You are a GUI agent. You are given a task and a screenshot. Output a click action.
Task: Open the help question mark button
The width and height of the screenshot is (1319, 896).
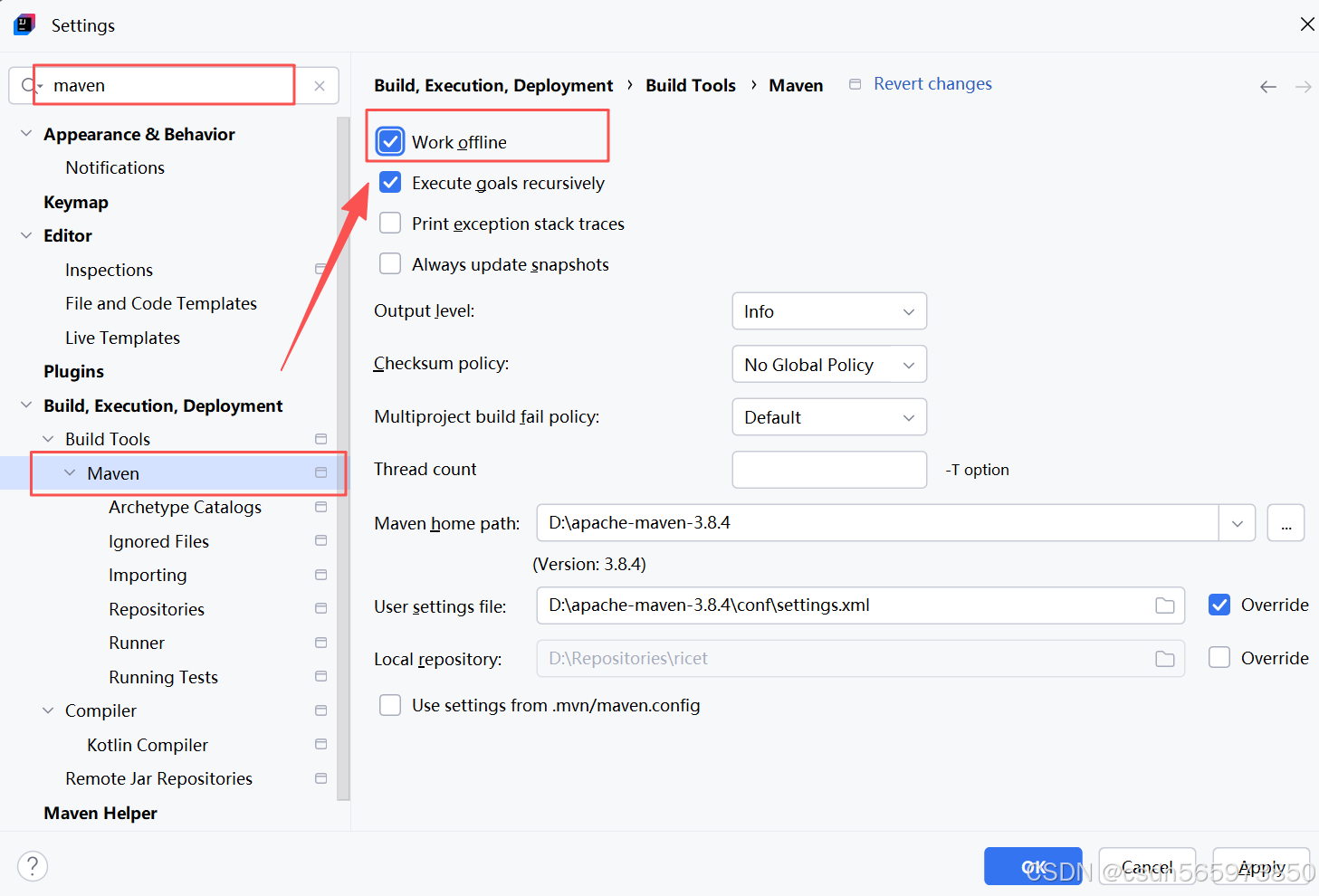point(33,866)
